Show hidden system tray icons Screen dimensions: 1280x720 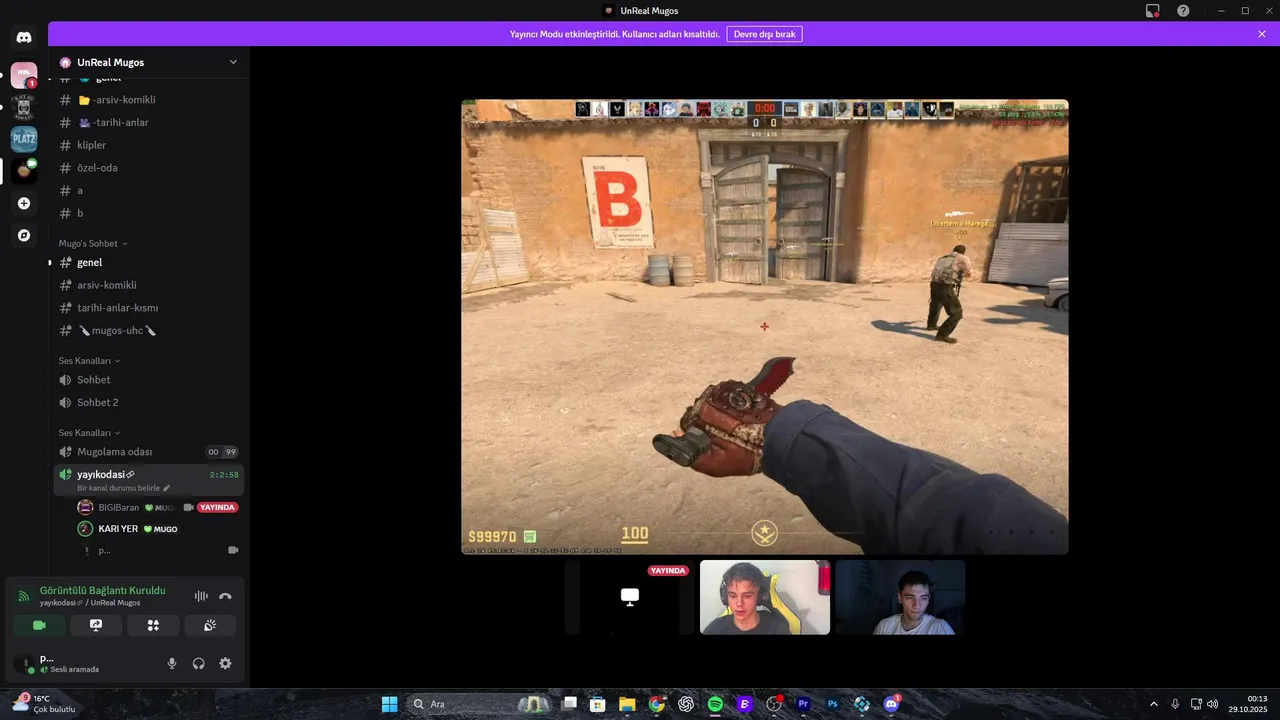click(1153, 704)
